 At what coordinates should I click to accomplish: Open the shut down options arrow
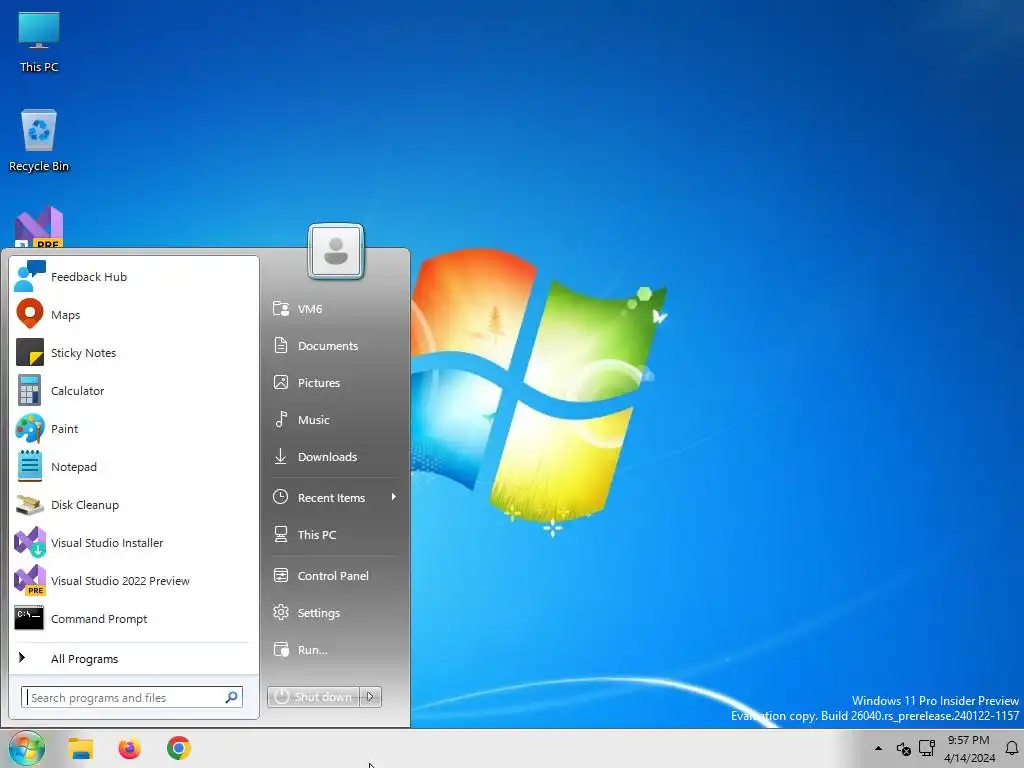click(x=370, y=697)
